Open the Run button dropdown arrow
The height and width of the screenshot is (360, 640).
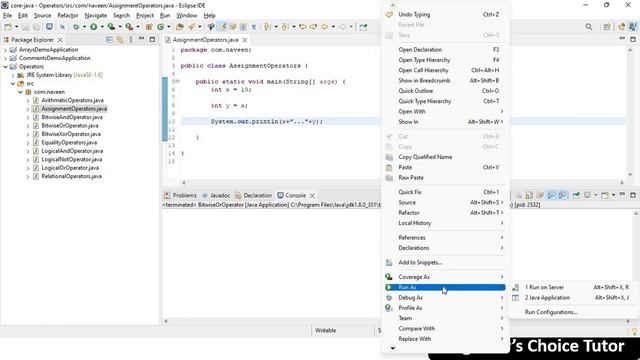(x=102, y=27)
